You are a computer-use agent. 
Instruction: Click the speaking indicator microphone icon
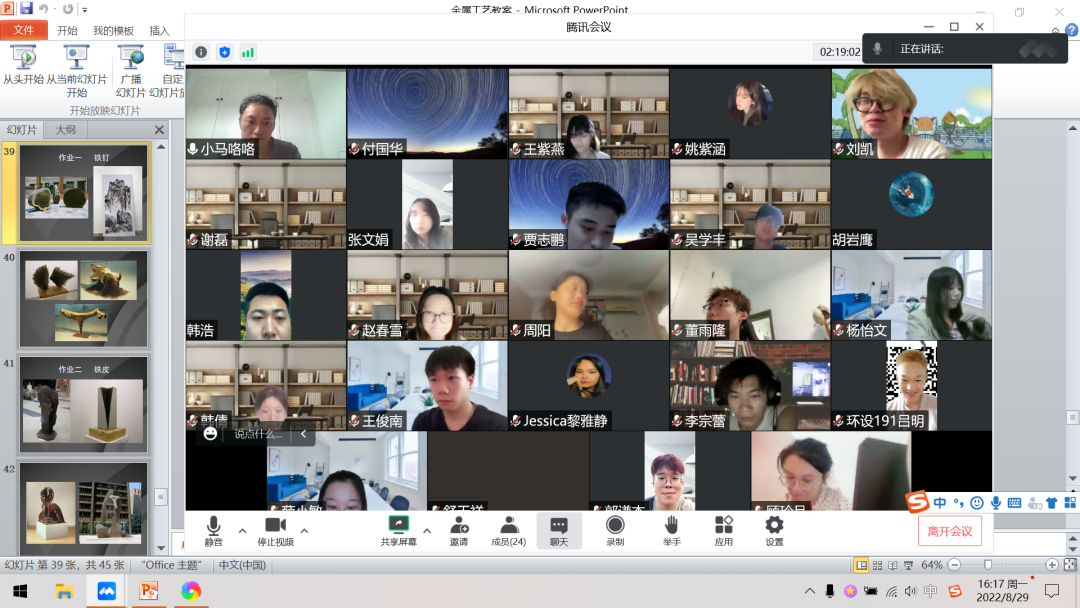click(x=878, y=49)
